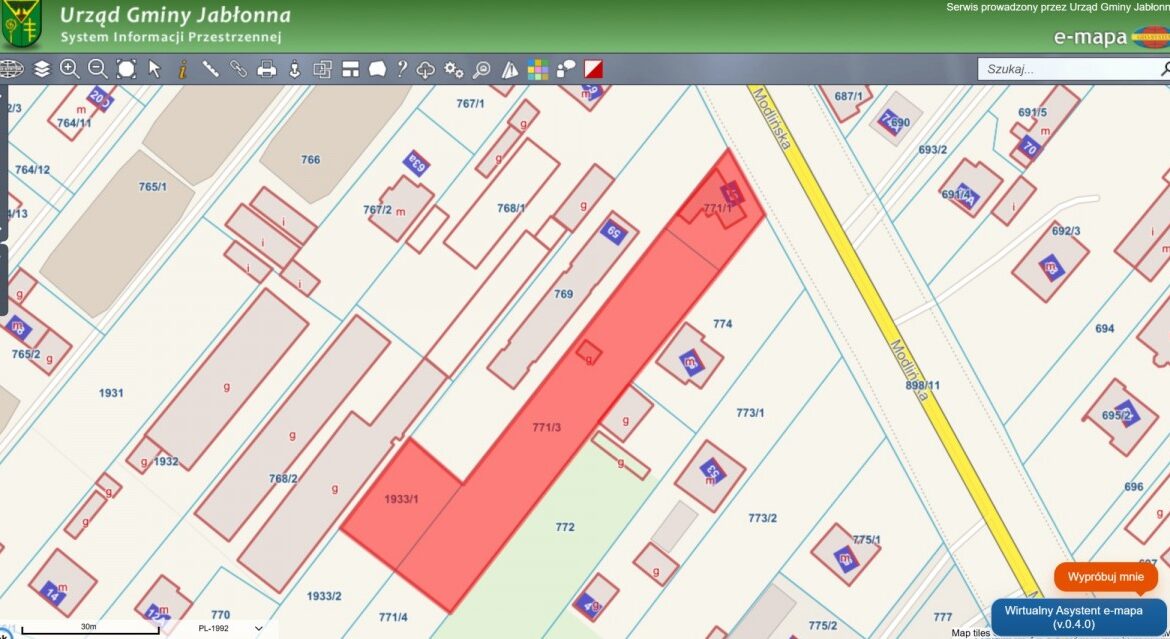1170x639 pixels.
Task: Focus the Szukaj search field
Action: tap(1073, 69)
